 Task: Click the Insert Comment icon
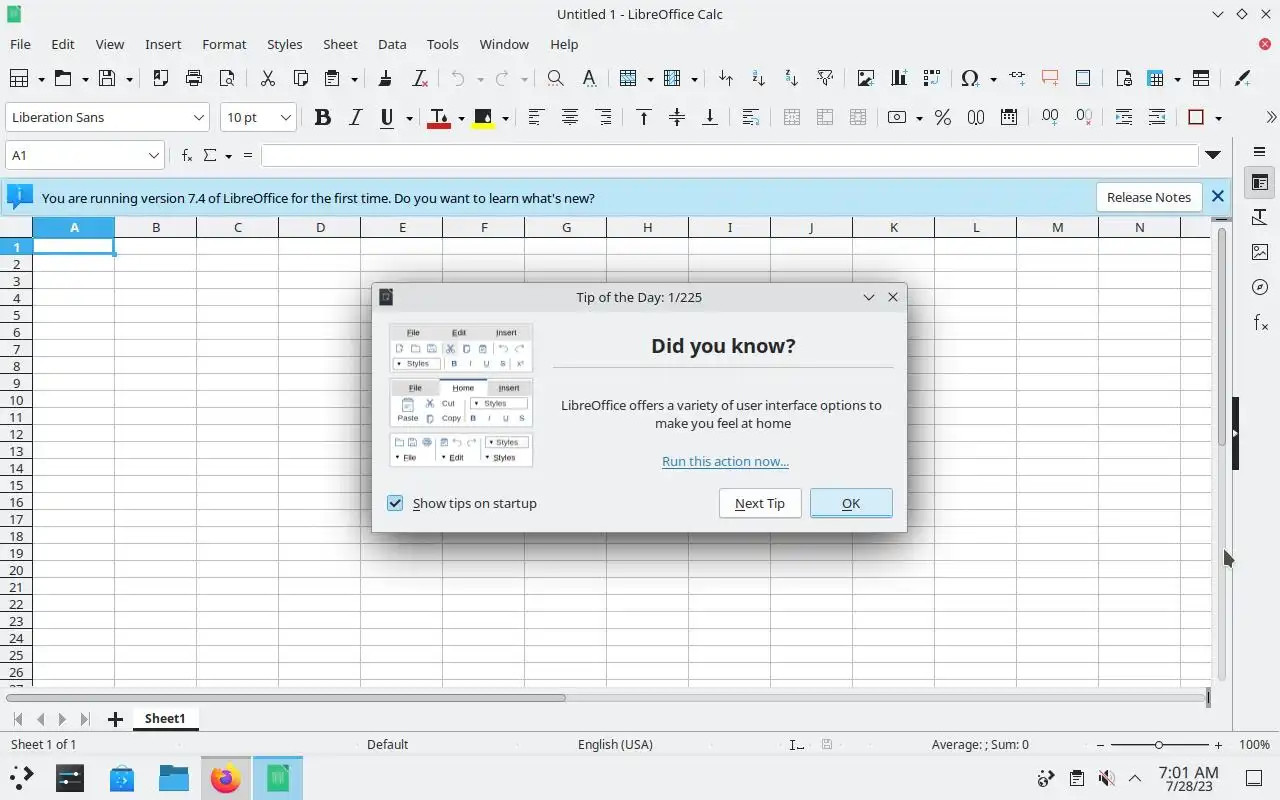(x=1049, y=78)
